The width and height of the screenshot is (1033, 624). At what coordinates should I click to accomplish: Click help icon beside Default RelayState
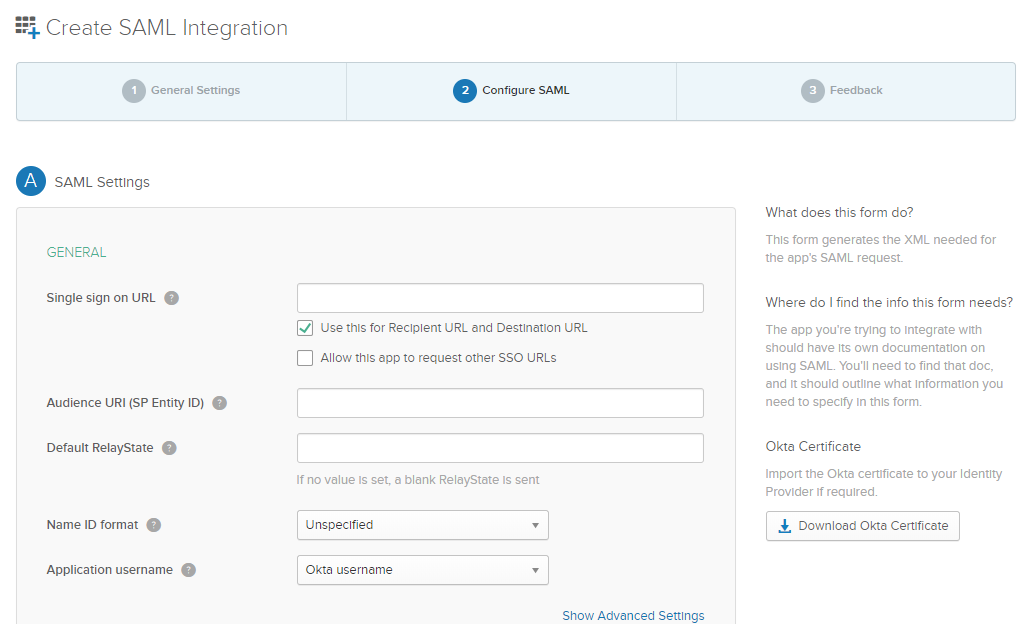[170, 448]
